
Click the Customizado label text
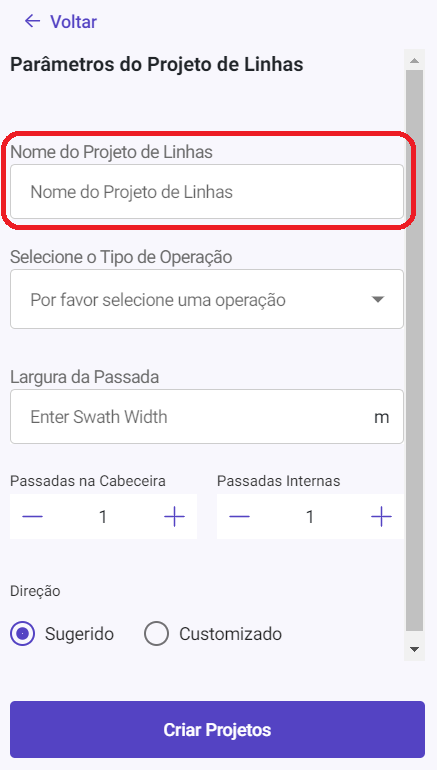[x=230, y=634]
